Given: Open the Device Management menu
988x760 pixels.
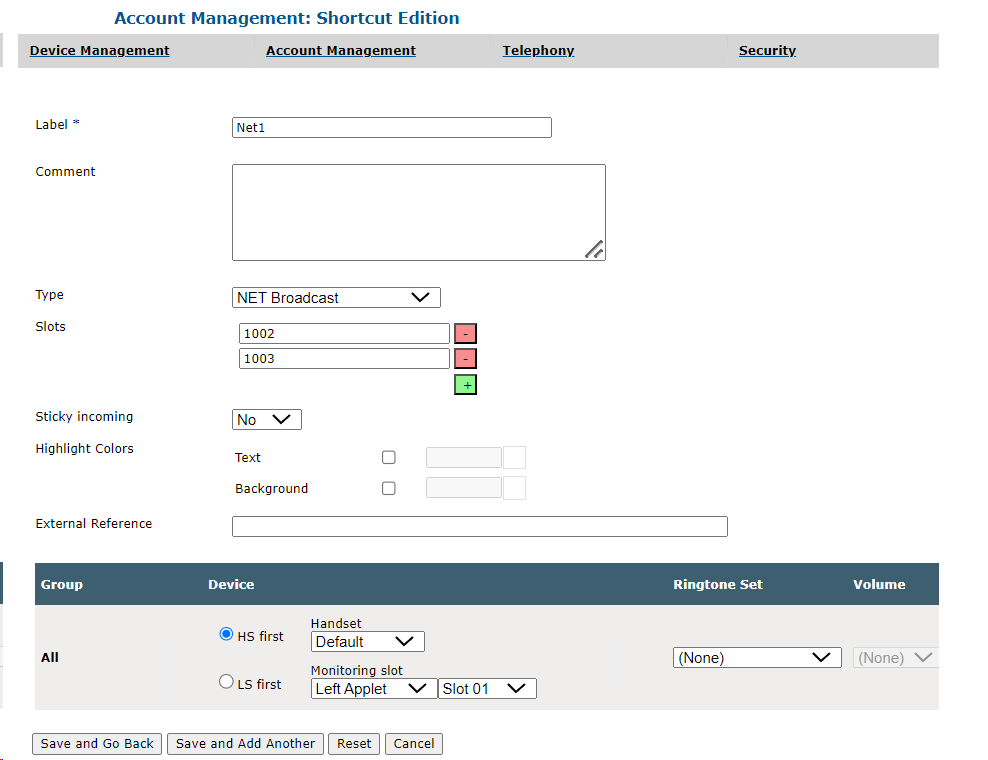Looking at the screenshot, I should 100,50.
